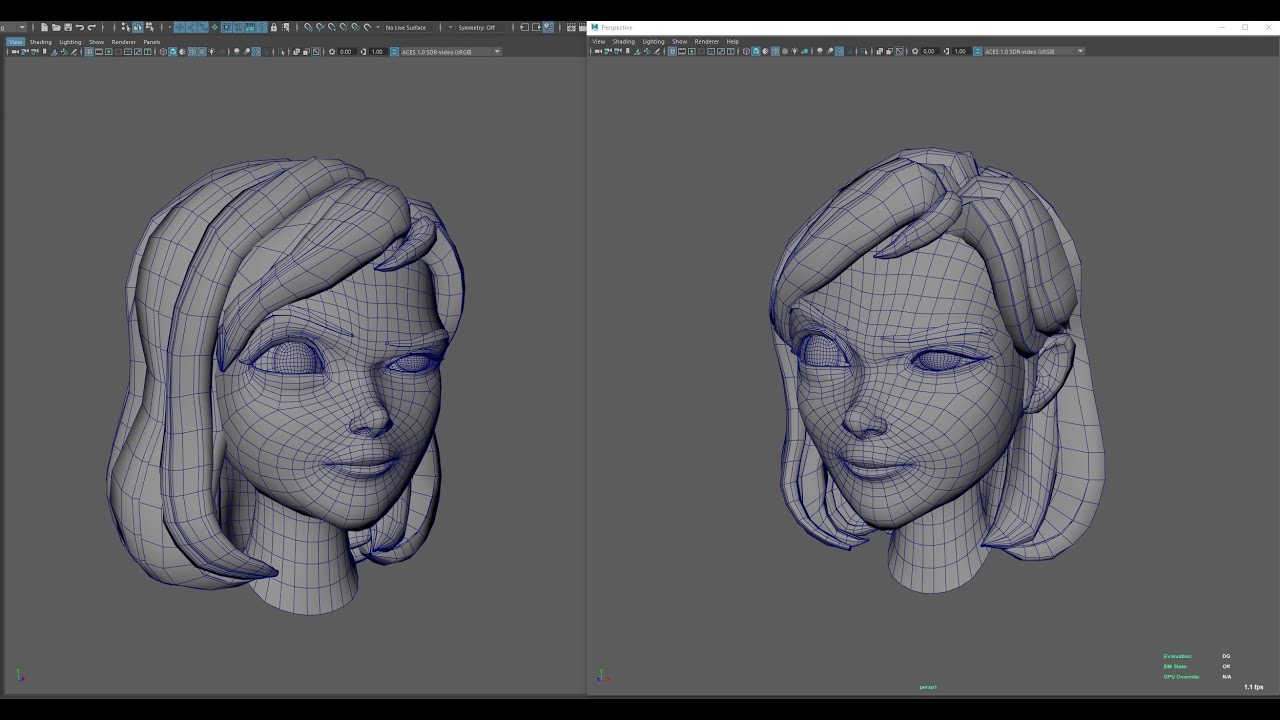The width and height of the screenshot is (1280, 720).
Task: Open the menu set dropdown arrow at top-left
Action: (20, 27)
